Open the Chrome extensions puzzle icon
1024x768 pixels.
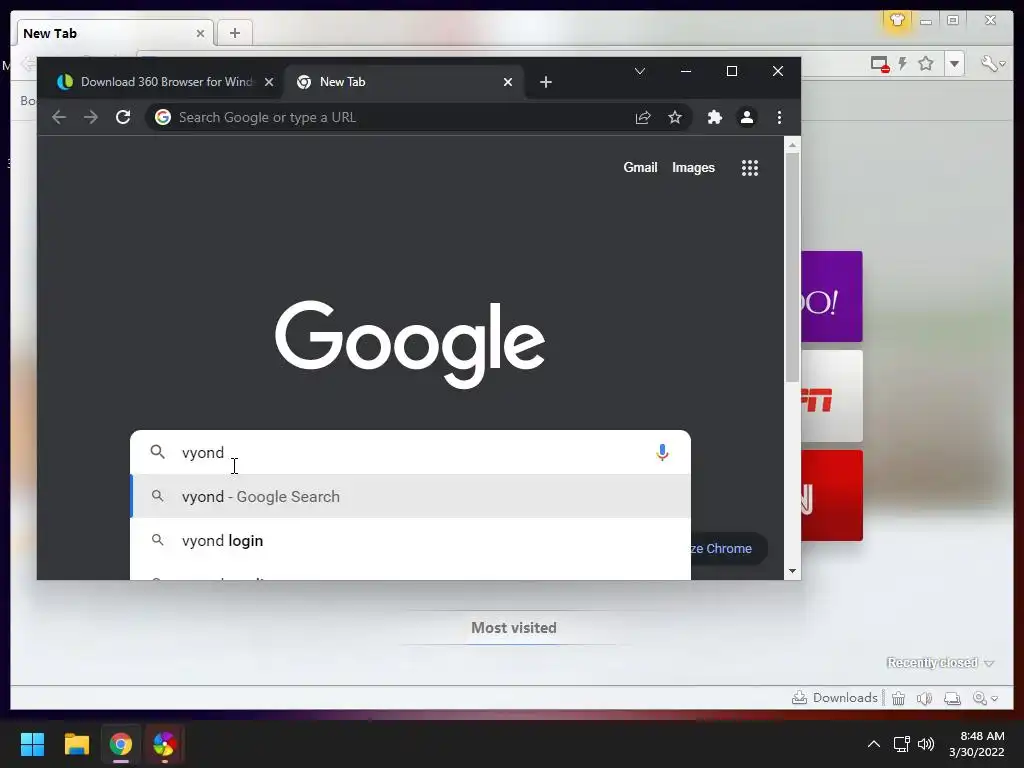click(714, 117)
